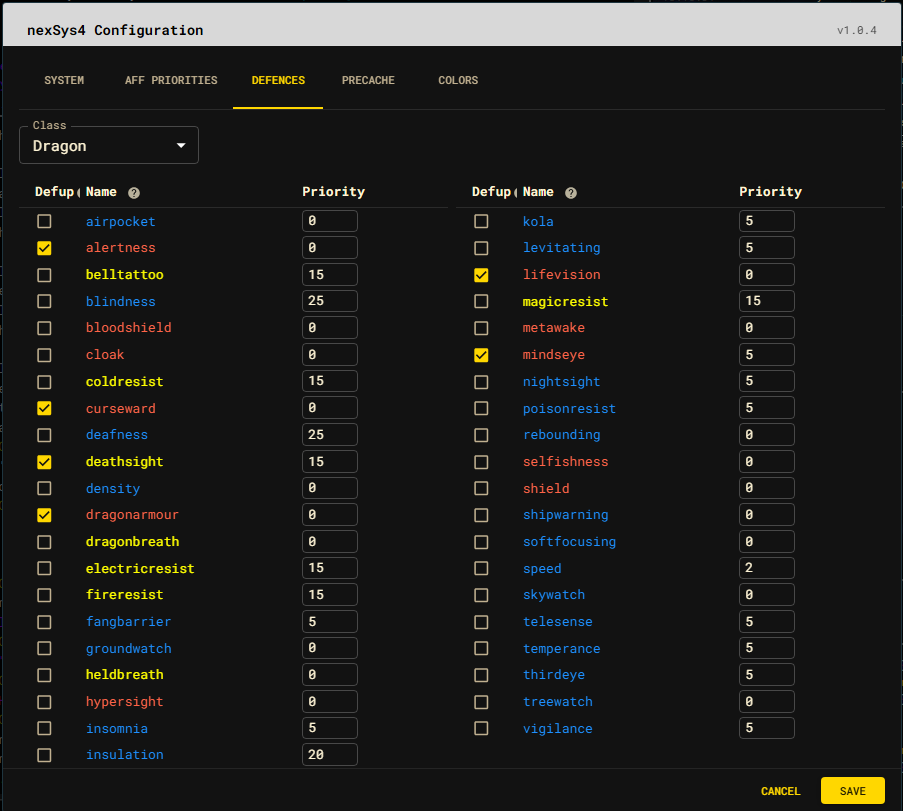Enable the airpocket defup checkbox
The width and height of the screenshot is (903, 811).
coord(44,221)
